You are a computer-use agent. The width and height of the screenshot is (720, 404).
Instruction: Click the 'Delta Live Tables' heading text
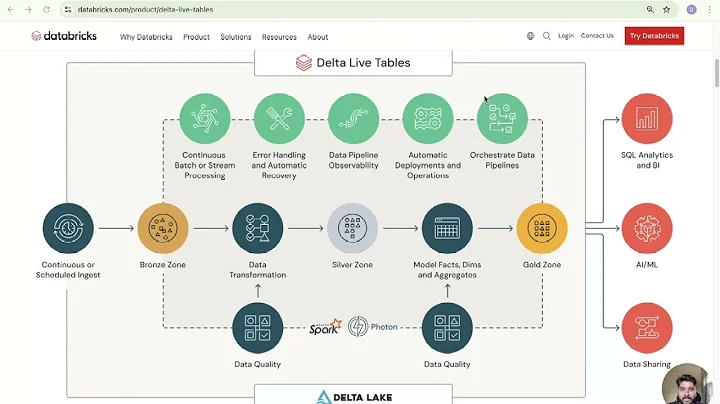click(x=363, y=62)
